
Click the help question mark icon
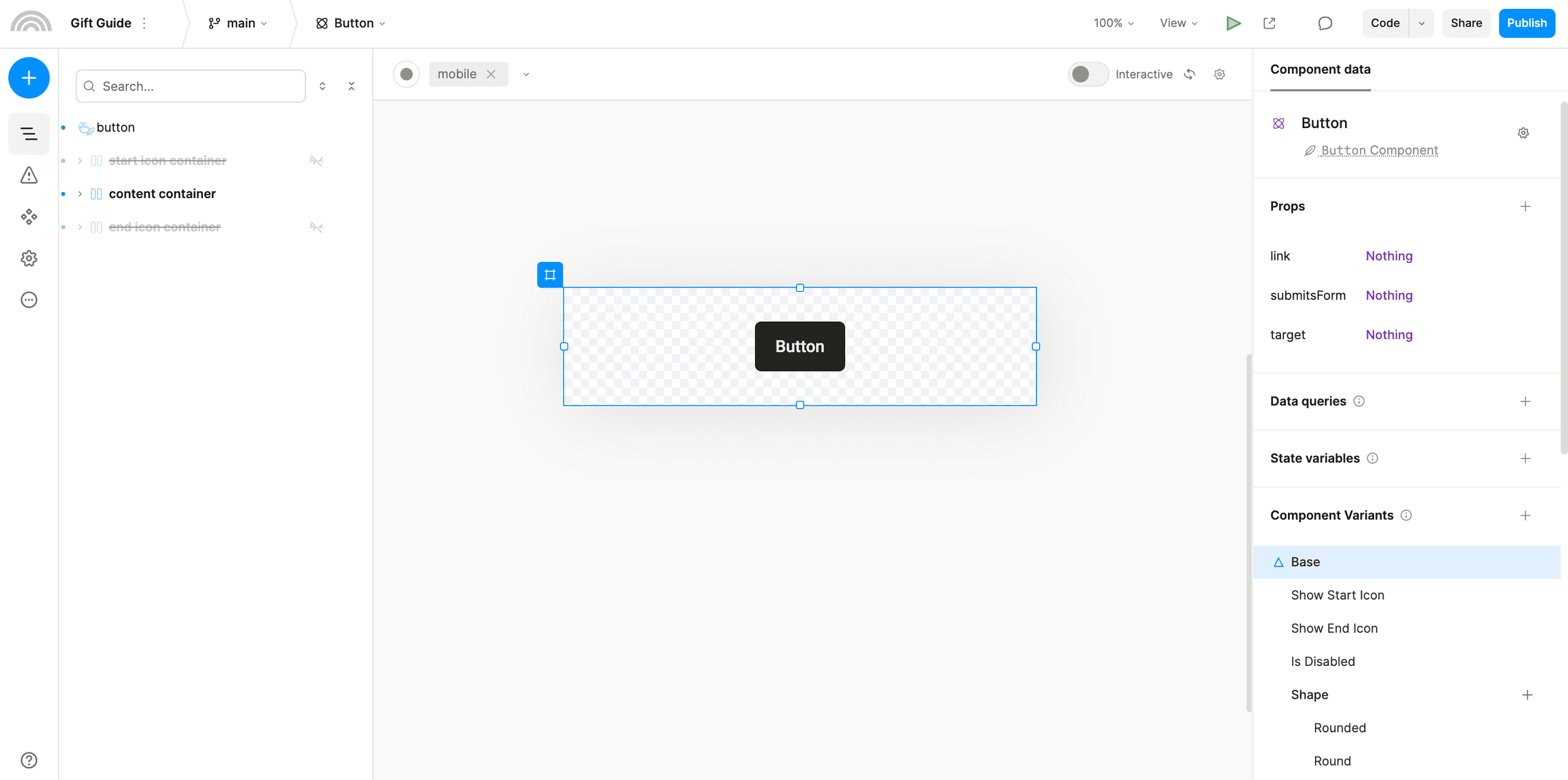tap(28, 760)
